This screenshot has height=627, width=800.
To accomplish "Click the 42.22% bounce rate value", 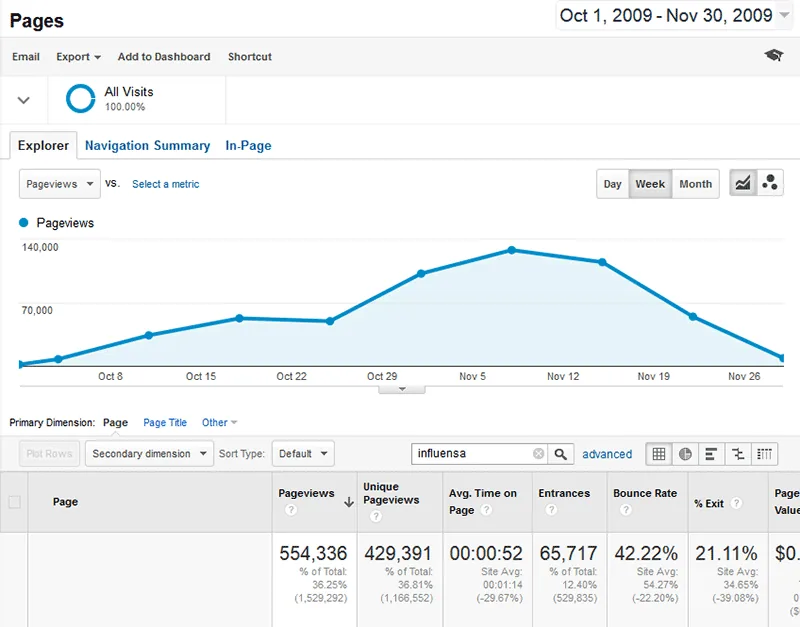I will tap(646, 553).
